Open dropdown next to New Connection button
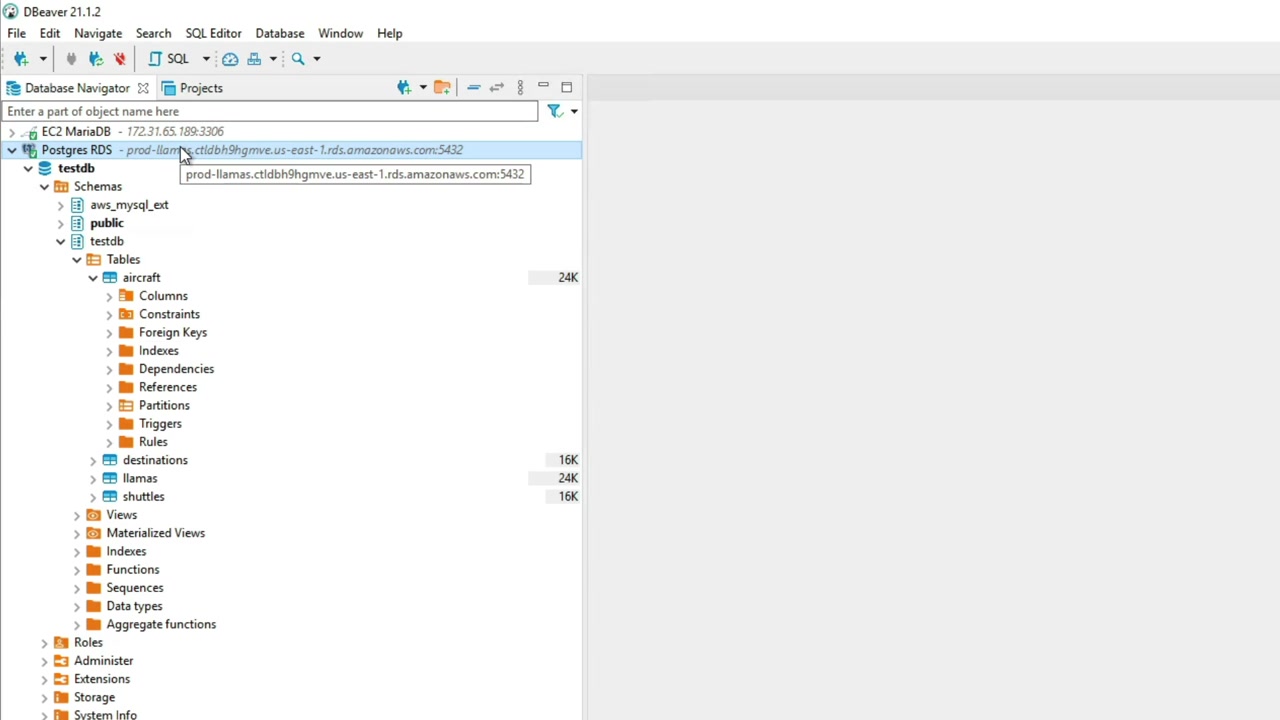 click(x=43, y=59)
